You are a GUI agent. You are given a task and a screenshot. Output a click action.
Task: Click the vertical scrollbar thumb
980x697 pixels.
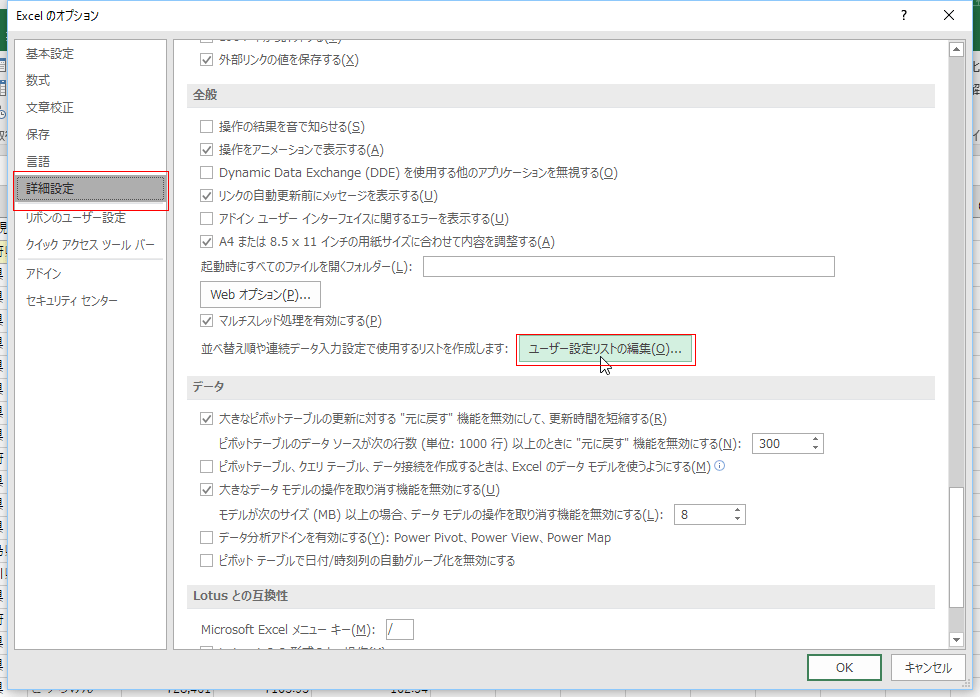956,548
